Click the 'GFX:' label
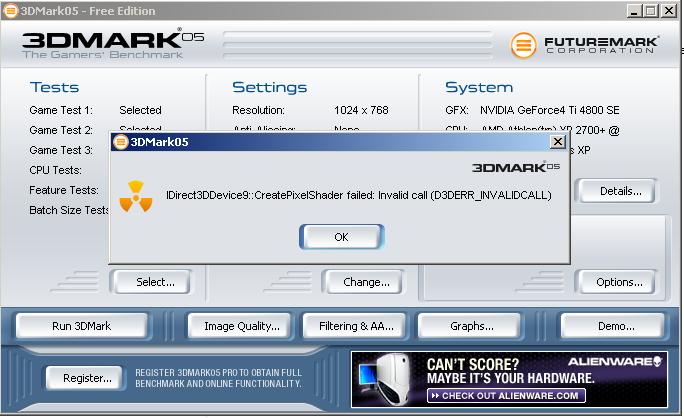Image resolution: width=684 pixels, height=418 pixels. click(x=457, y=110)
